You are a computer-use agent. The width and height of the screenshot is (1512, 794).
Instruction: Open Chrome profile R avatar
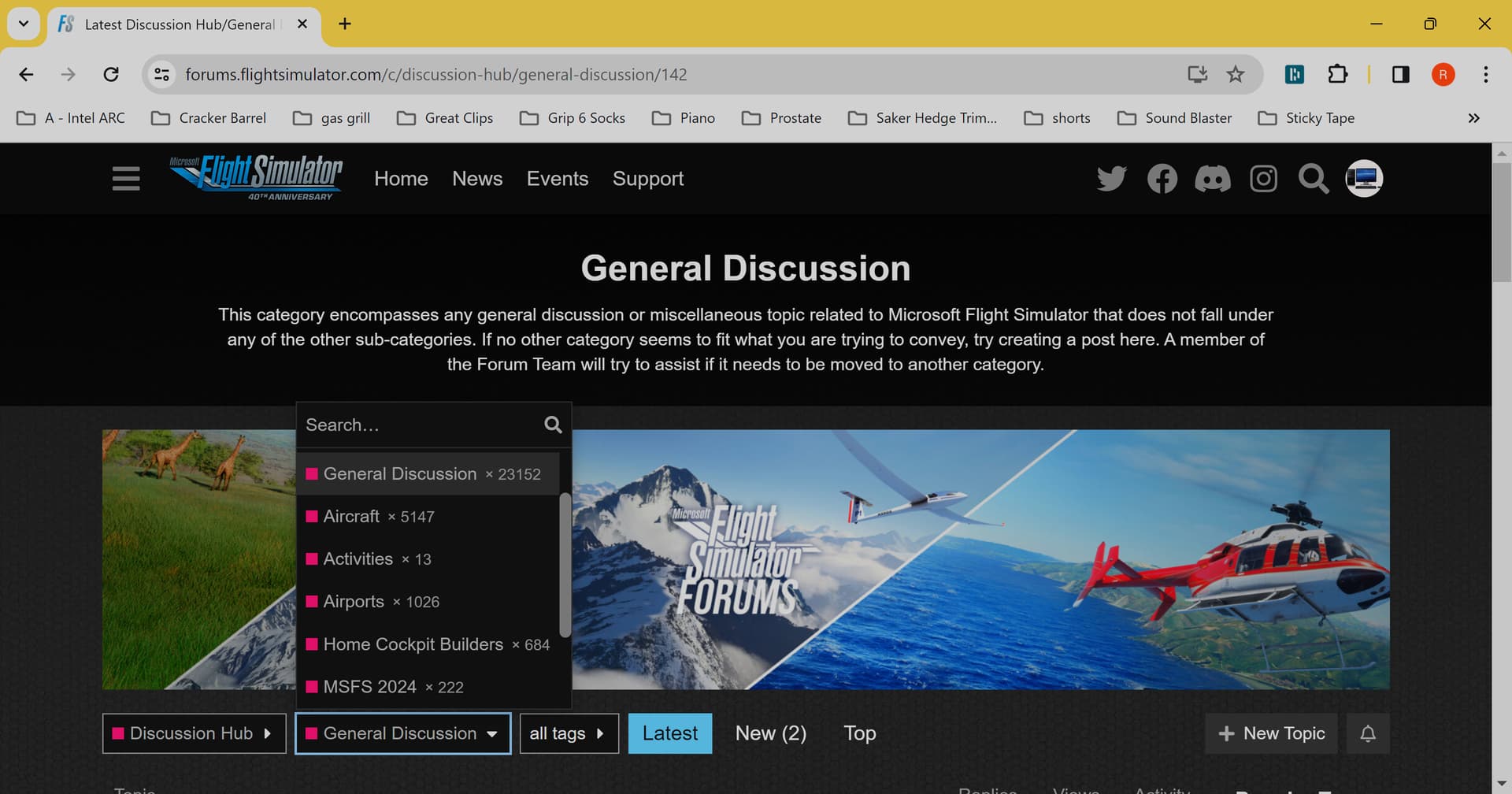pyautogui.click(x=1443, y=74)
